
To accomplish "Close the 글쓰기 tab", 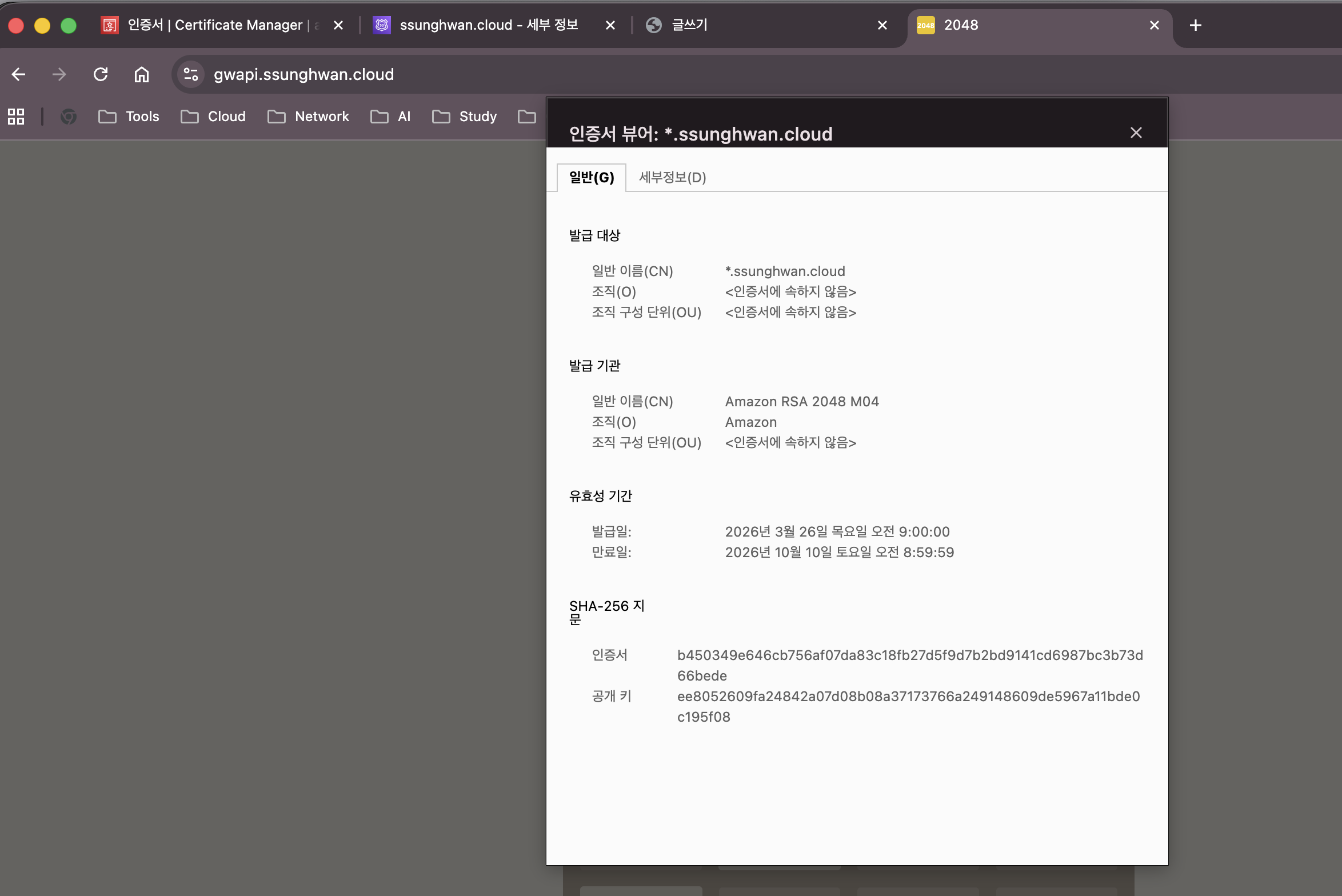I will (x=882, y=25).
